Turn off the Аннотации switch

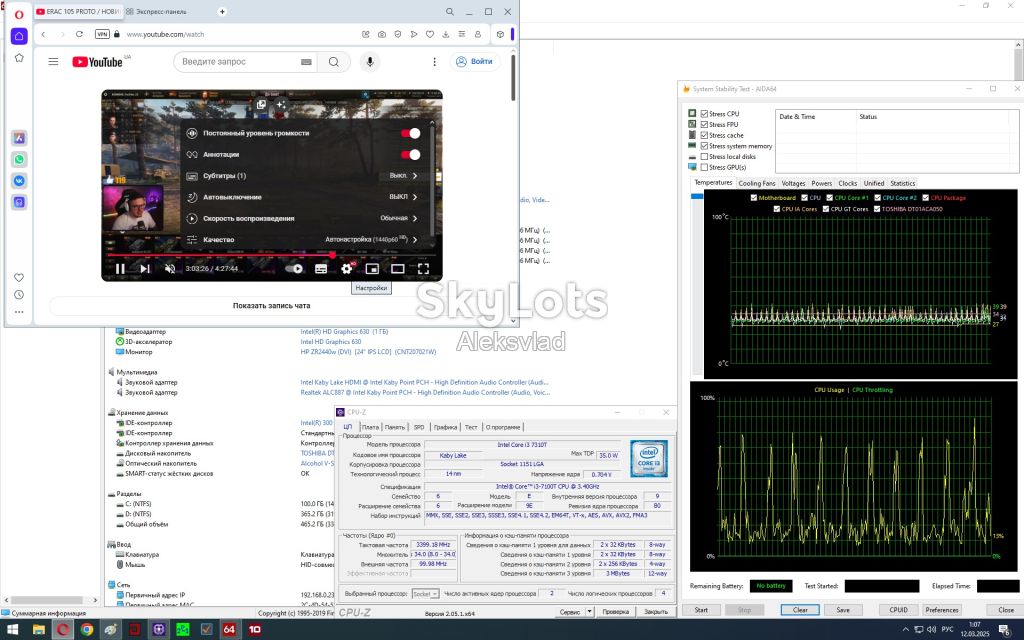pos(411,155)
